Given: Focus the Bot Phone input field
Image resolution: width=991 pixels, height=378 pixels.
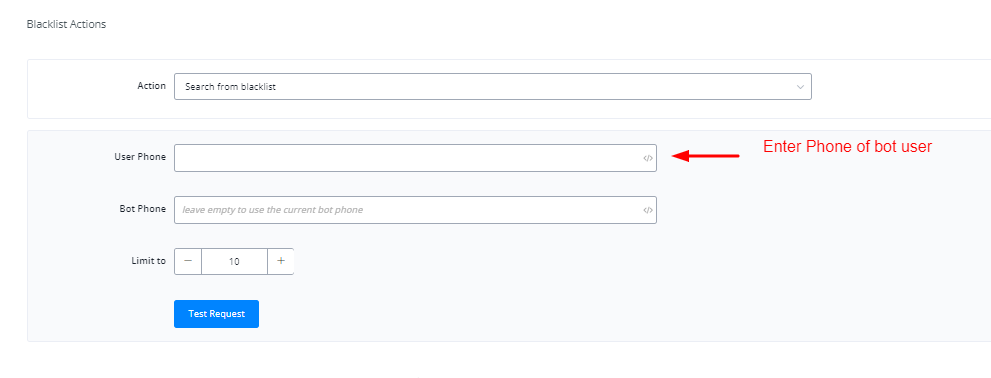Looking at the screenshot, I should pos(415,210).
